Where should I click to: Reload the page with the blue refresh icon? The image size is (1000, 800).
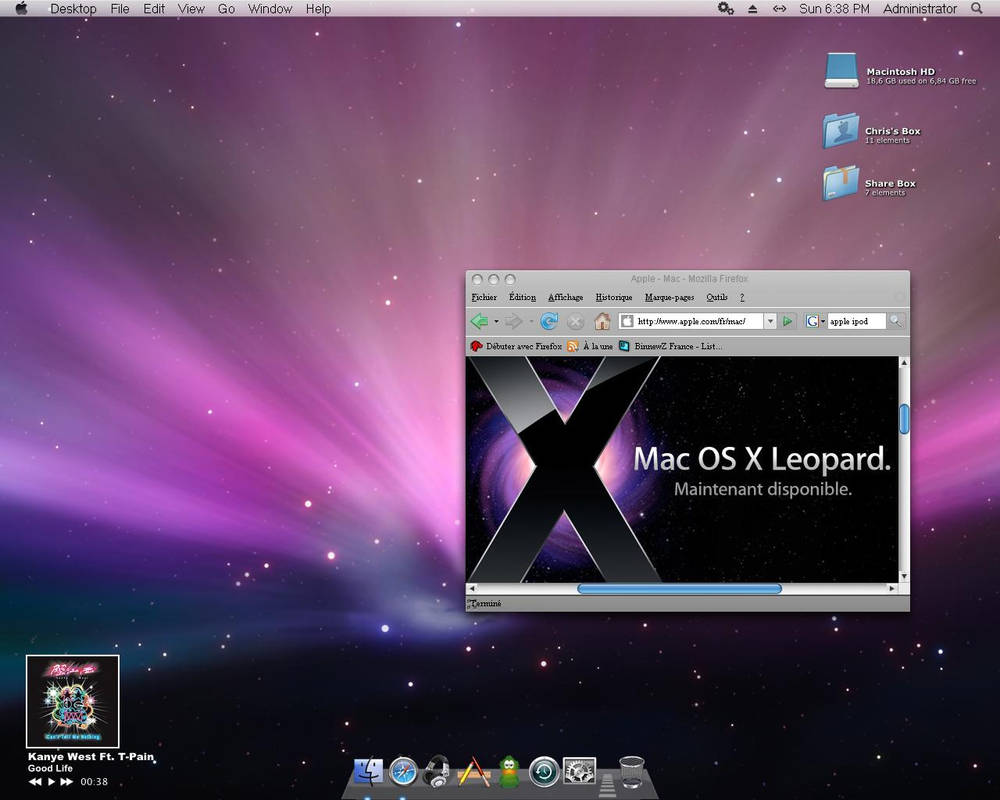tap(548, 321)
